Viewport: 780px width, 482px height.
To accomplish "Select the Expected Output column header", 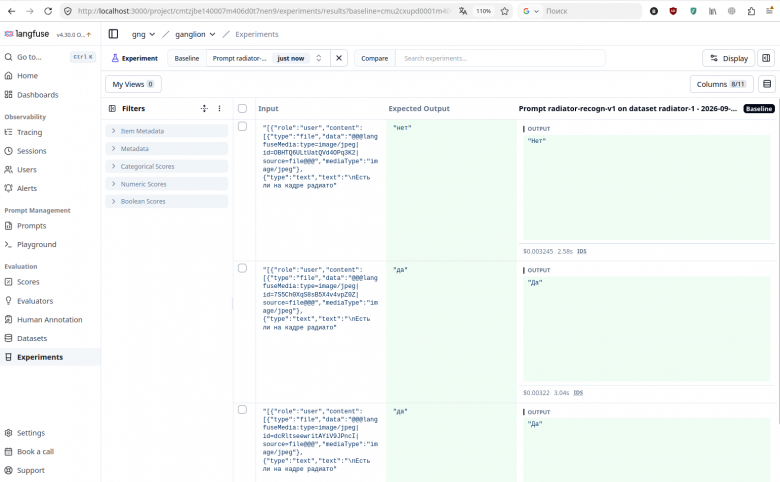I will click(419, 108).
